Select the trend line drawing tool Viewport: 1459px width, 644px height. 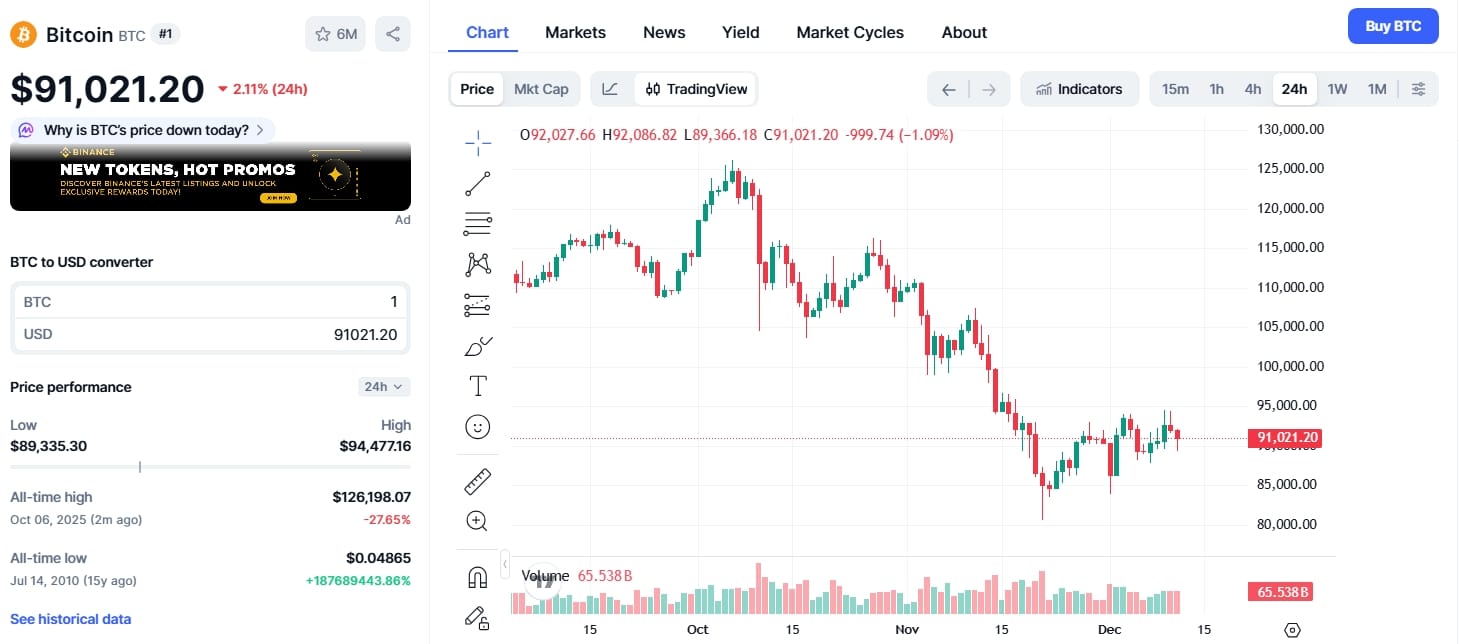pos(478,183)
